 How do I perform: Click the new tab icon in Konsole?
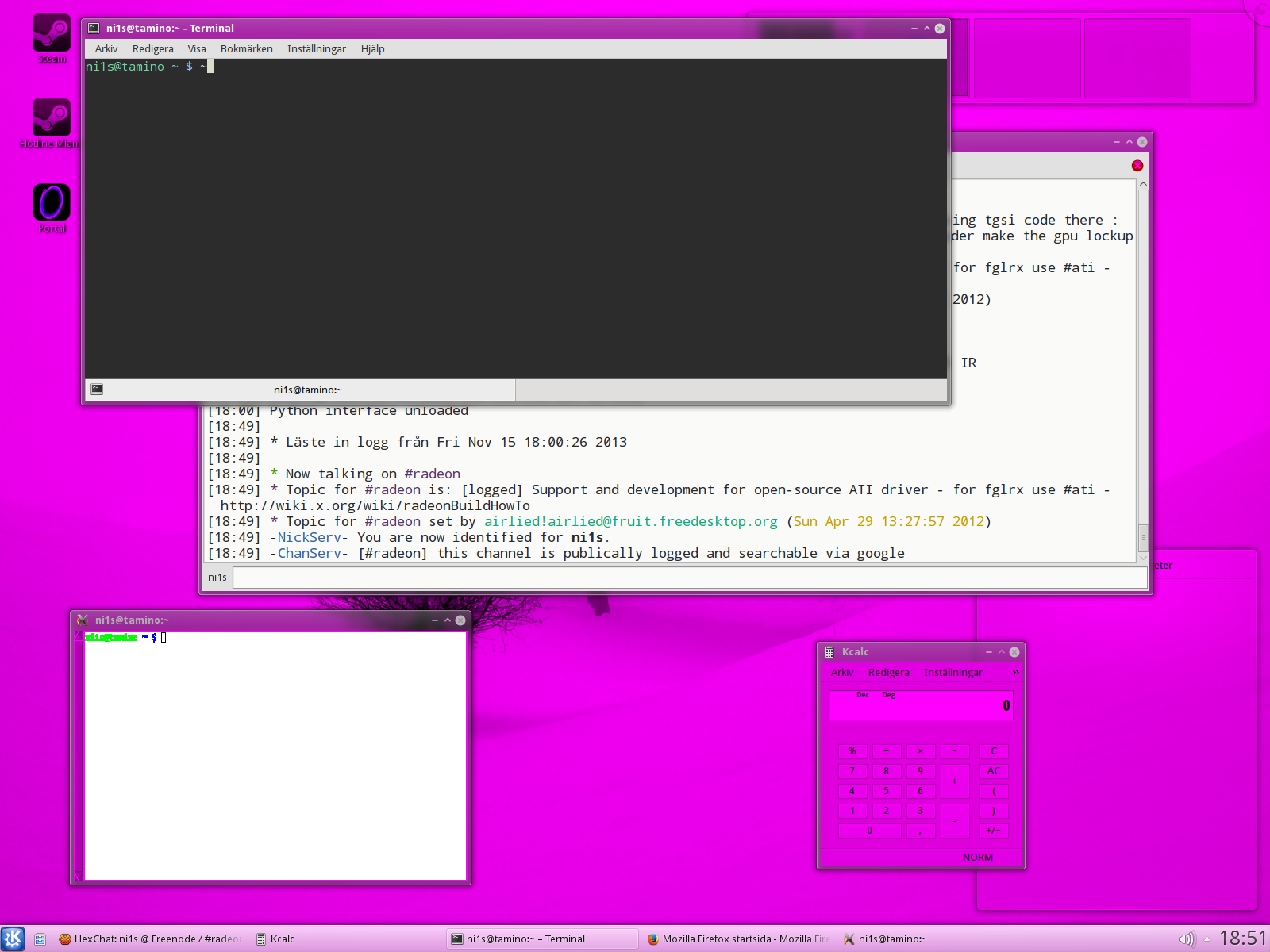pos(97,390)
